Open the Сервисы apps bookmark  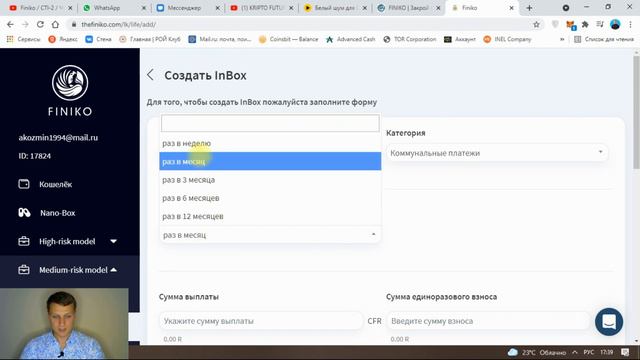pyautogui.click(x=23, y=39)
